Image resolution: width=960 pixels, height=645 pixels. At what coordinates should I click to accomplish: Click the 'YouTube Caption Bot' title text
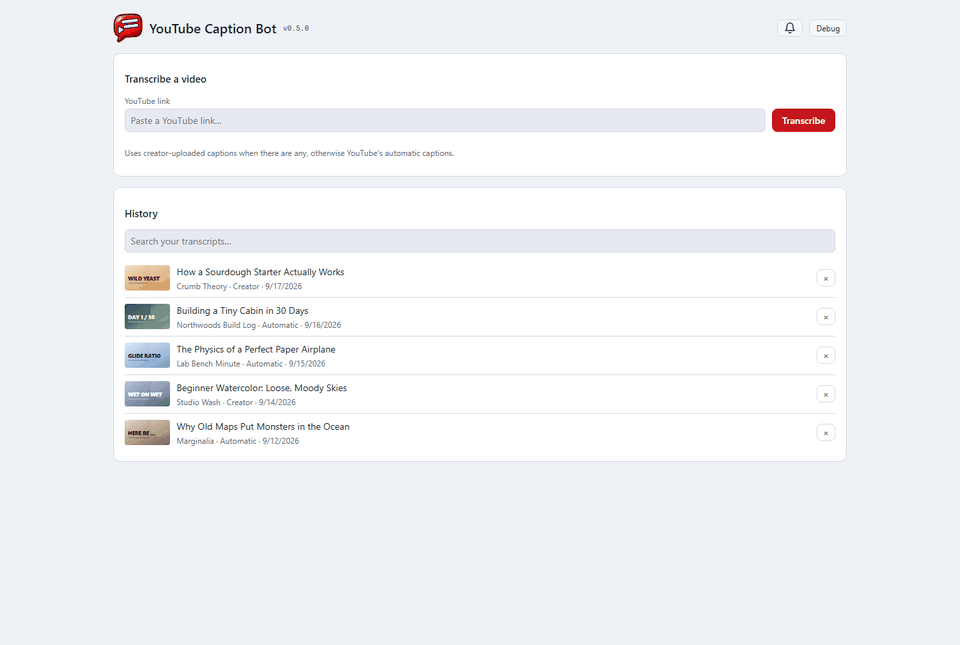212,29
